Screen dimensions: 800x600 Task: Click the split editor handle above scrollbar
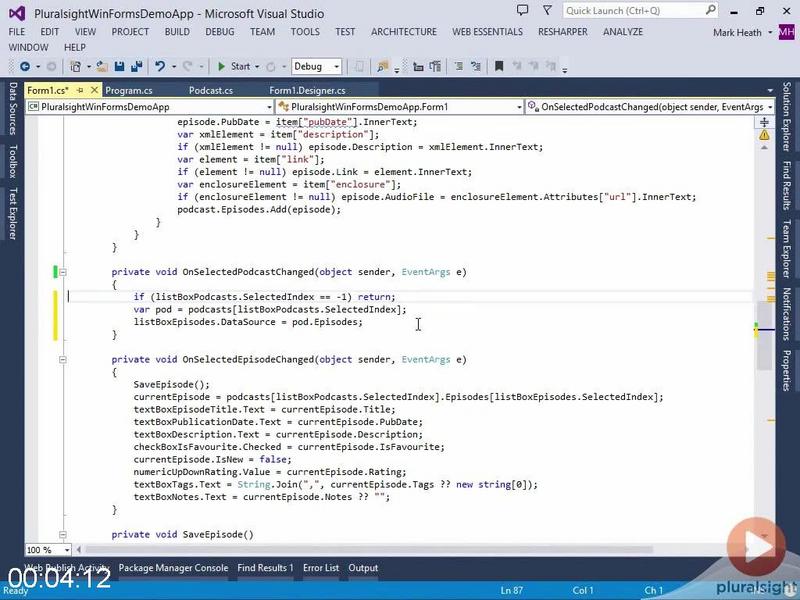pyautogui.click(x=764, y=122)
